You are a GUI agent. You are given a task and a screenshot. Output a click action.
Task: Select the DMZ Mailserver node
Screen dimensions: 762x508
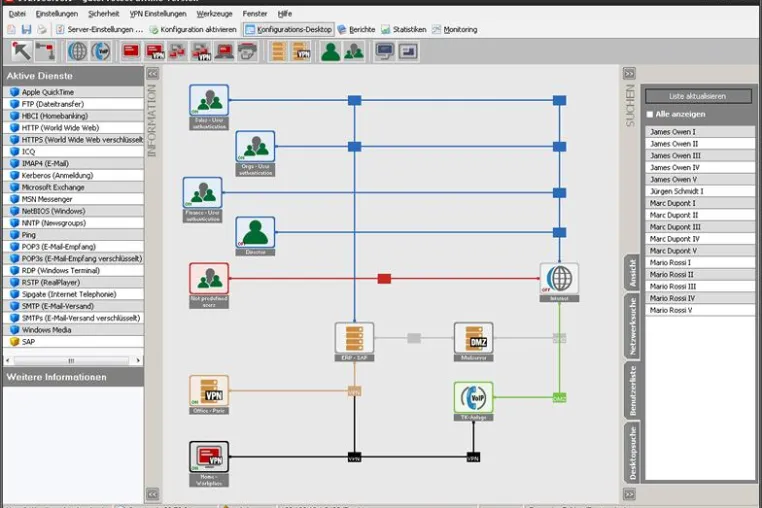tap(473, 338)
